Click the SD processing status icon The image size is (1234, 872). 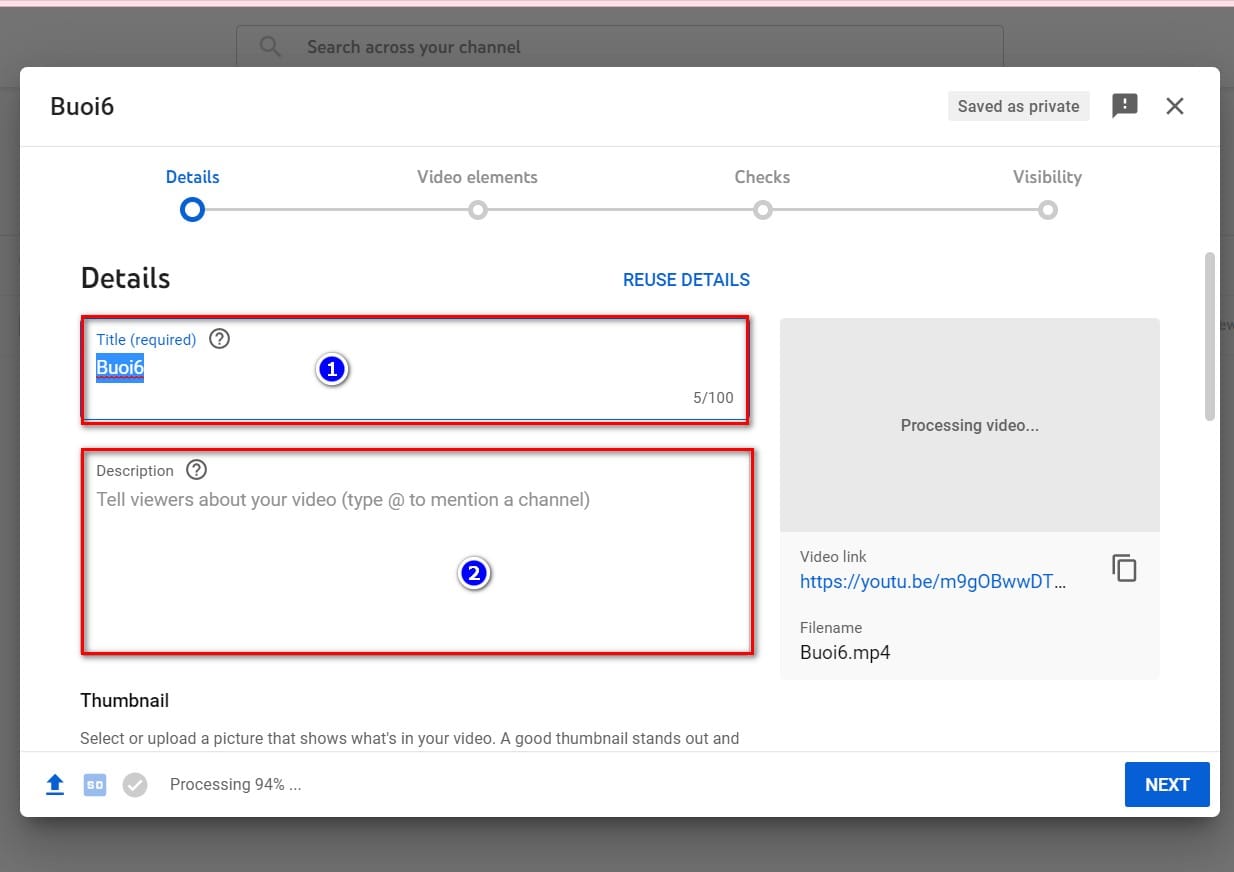pyautogui.click(x=95, y=785)
